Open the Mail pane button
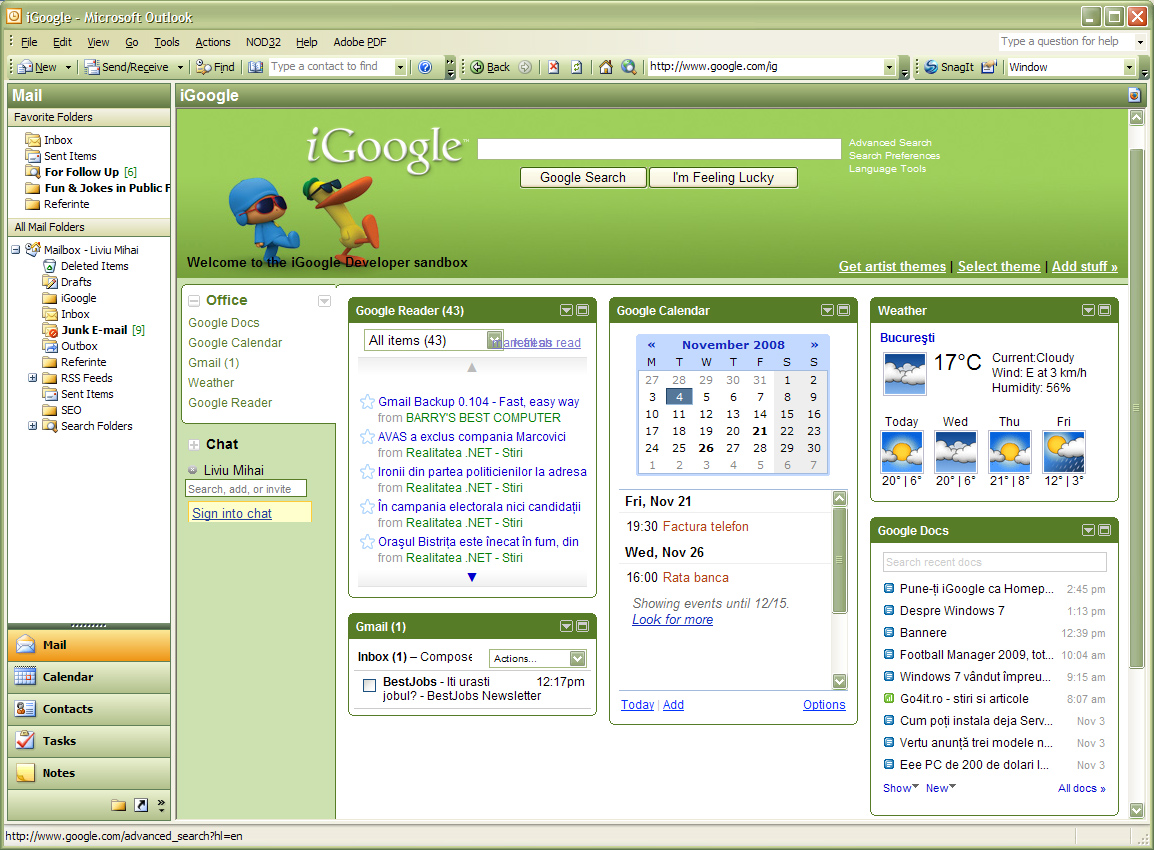The height and width of the screenshot is (850, 1154). click(89, 645)
